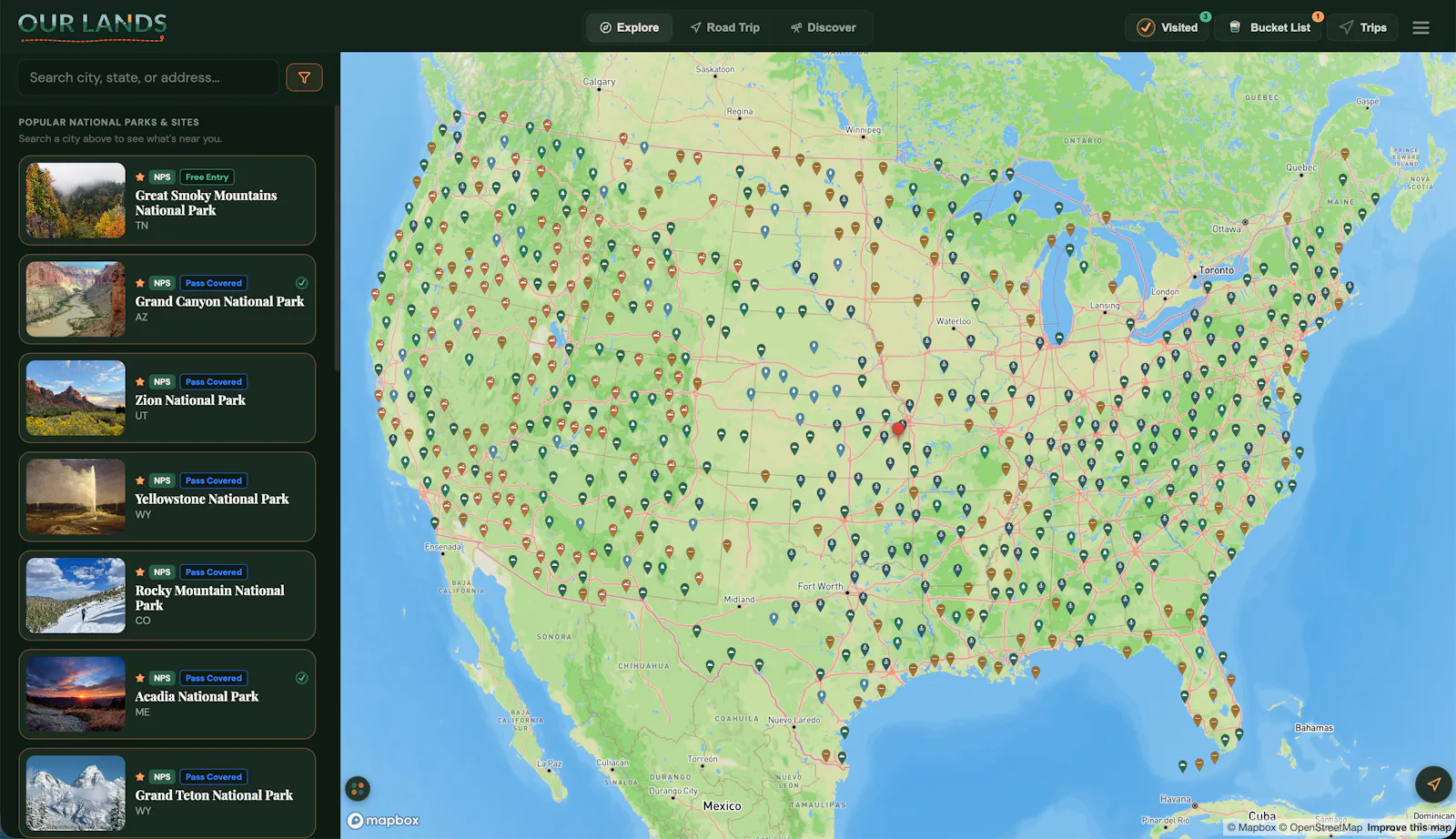Select Yellowstone National Park title
Image resolution: width=1456 pixels, height=839 pixels.
[x=212, y=499]
